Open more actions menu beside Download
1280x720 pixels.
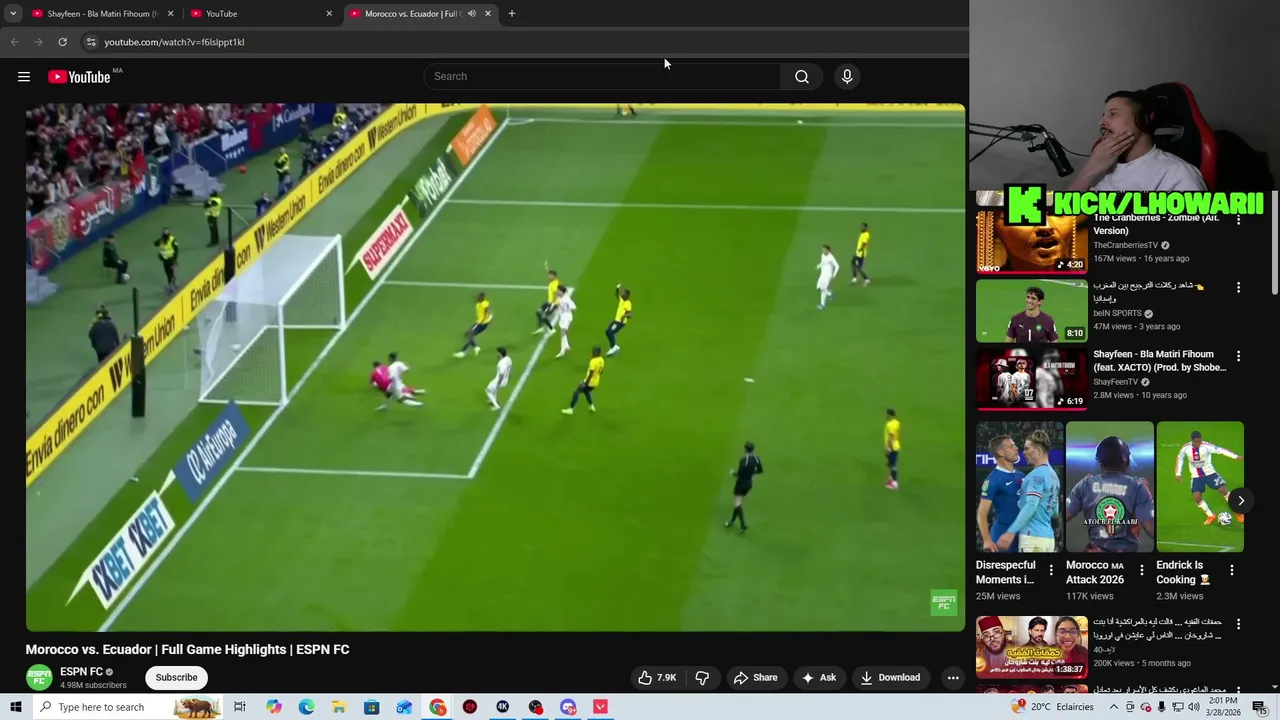coord(953,678)
